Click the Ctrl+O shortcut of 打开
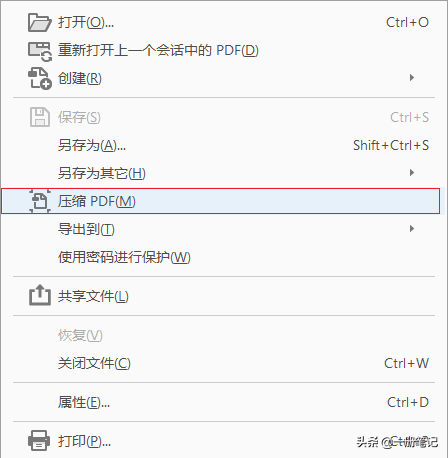This screenshot has width=448, height=458. pyautogui.click(x=407, y=22)
